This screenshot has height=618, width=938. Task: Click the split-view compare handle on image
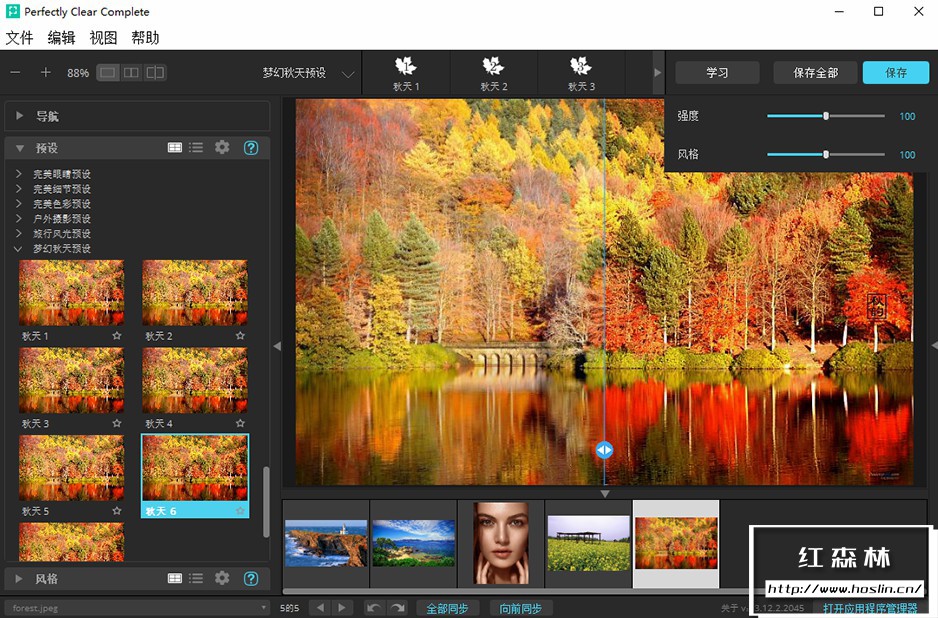[604, 450]
